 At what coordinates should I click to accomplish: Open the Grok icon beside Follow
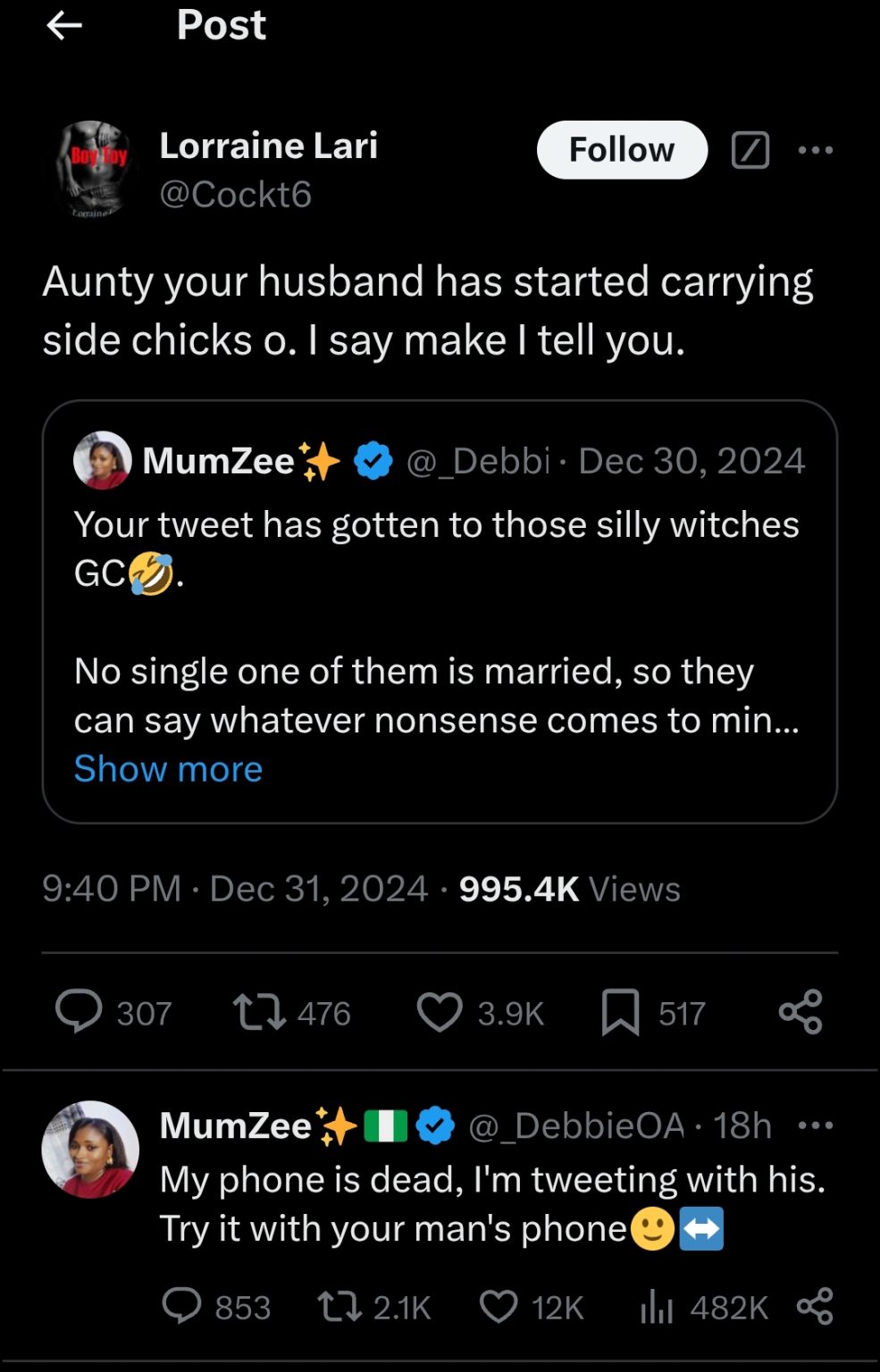750,150
